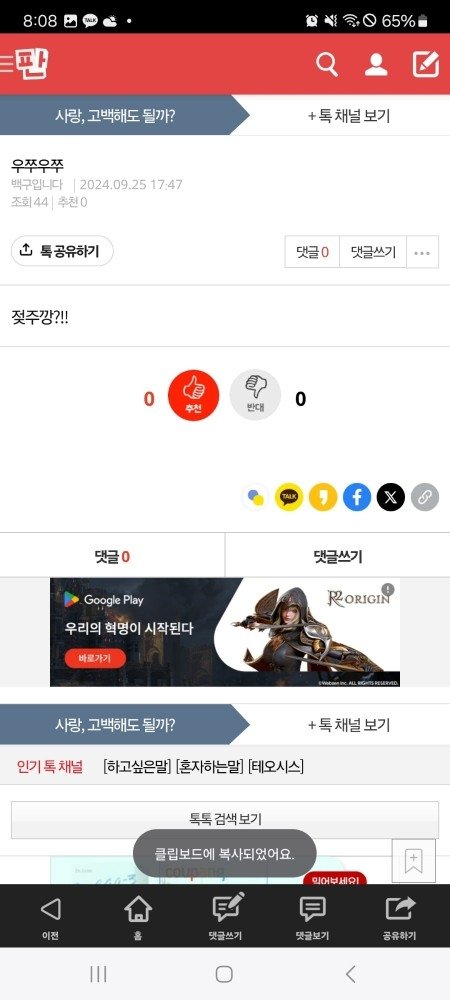This screenshot has height=1000, width=450.
Task: Expand the top +톡 채널 보기 link
Action: (349, 116)
